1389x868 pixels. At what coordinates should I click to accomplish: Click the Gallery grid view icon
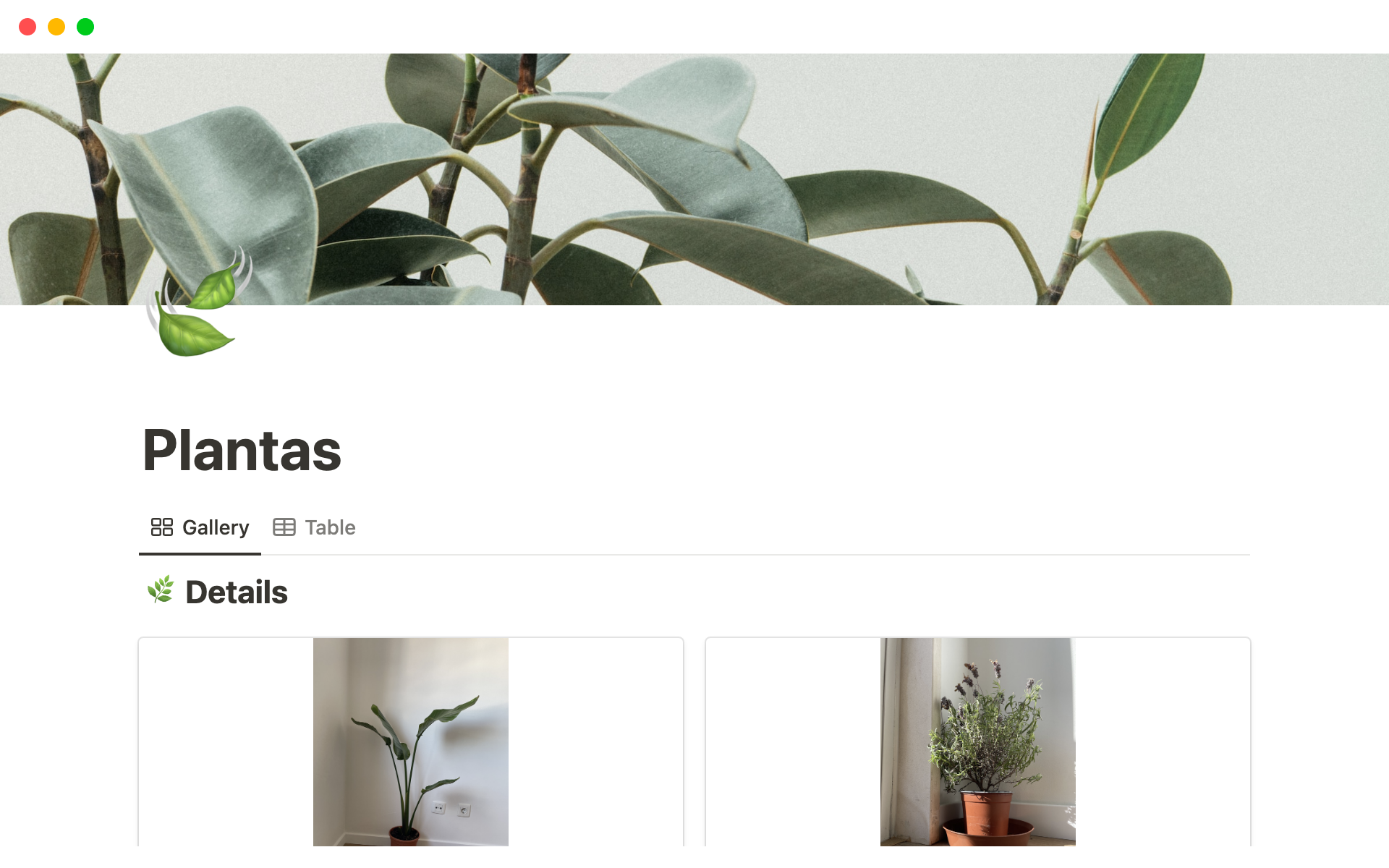162,527
